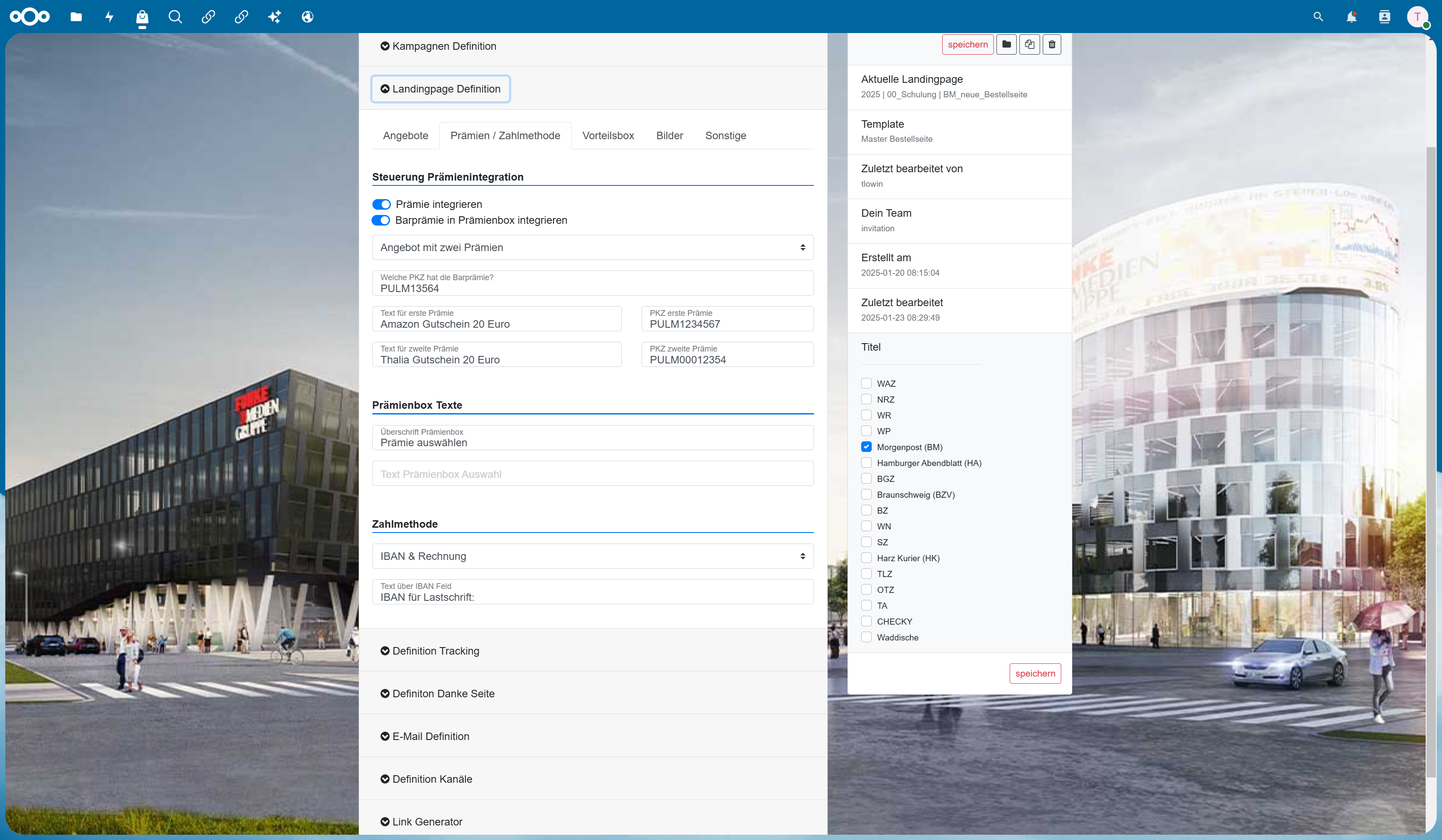Open the user avatar menu

coord(1417,17)
